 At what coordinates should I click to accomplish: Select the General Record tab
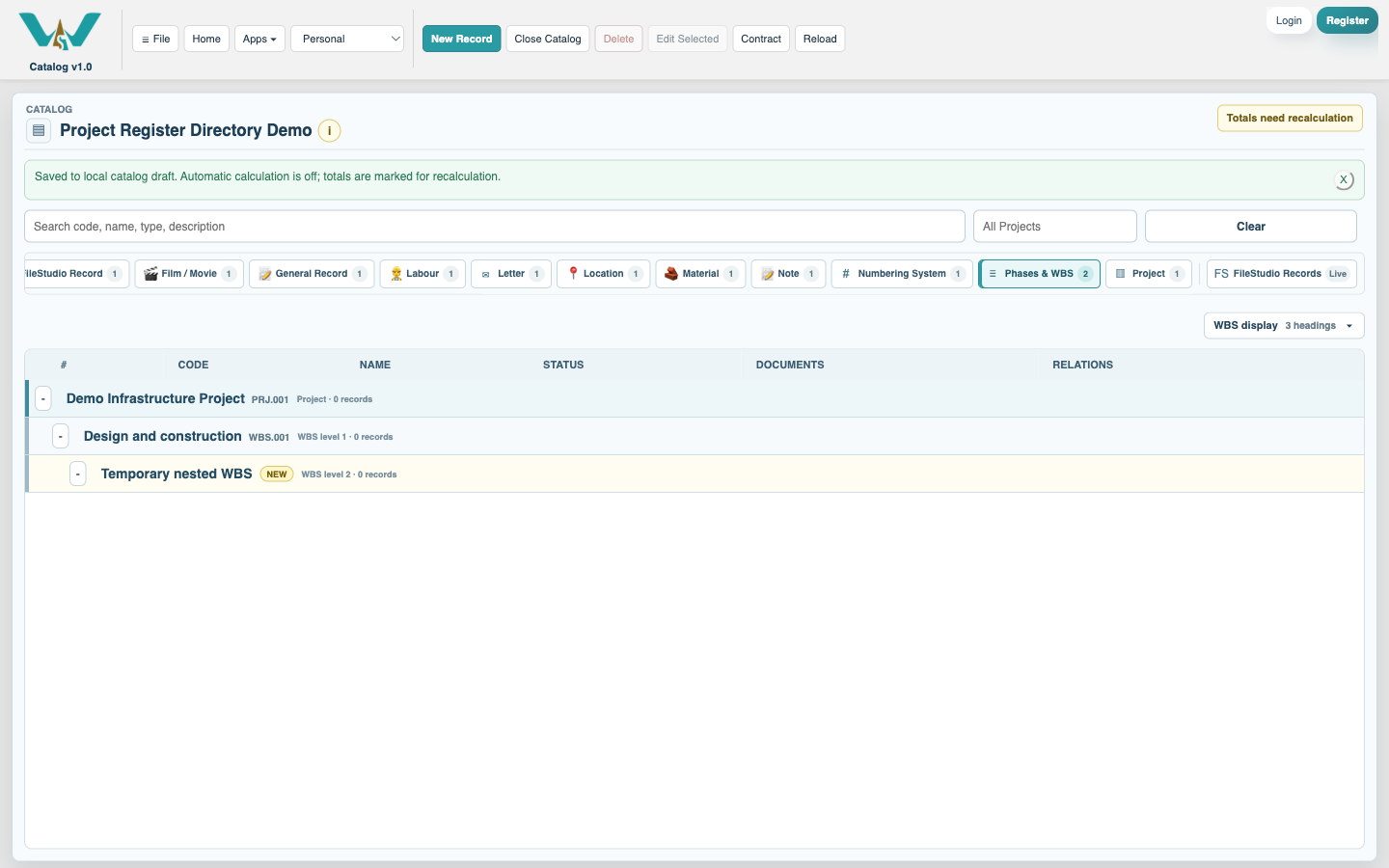312,274
